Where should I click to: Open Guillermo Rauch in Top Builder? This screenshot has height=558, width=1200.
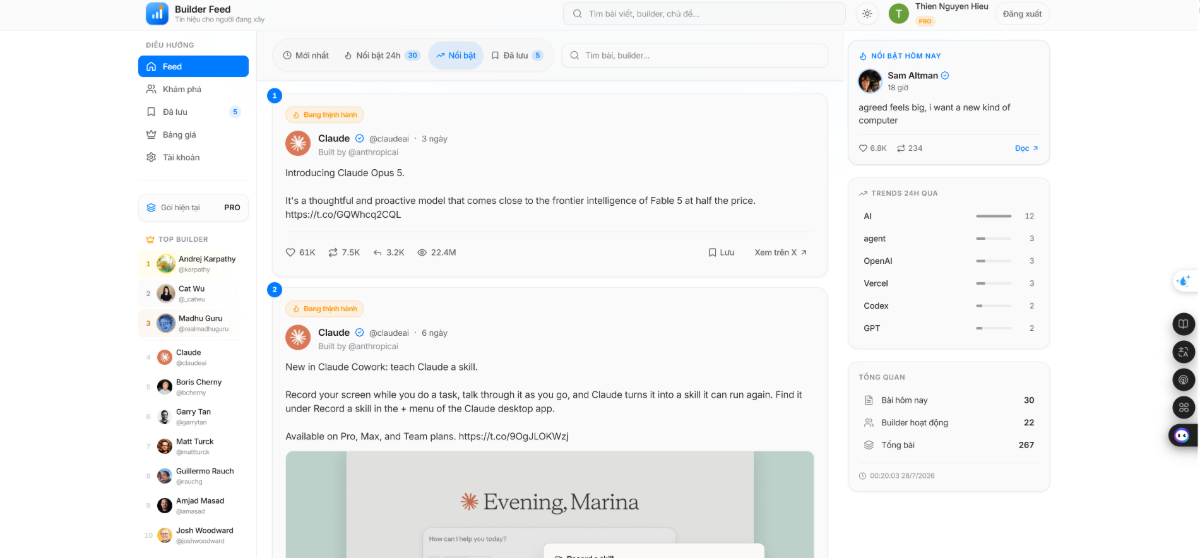193,475
